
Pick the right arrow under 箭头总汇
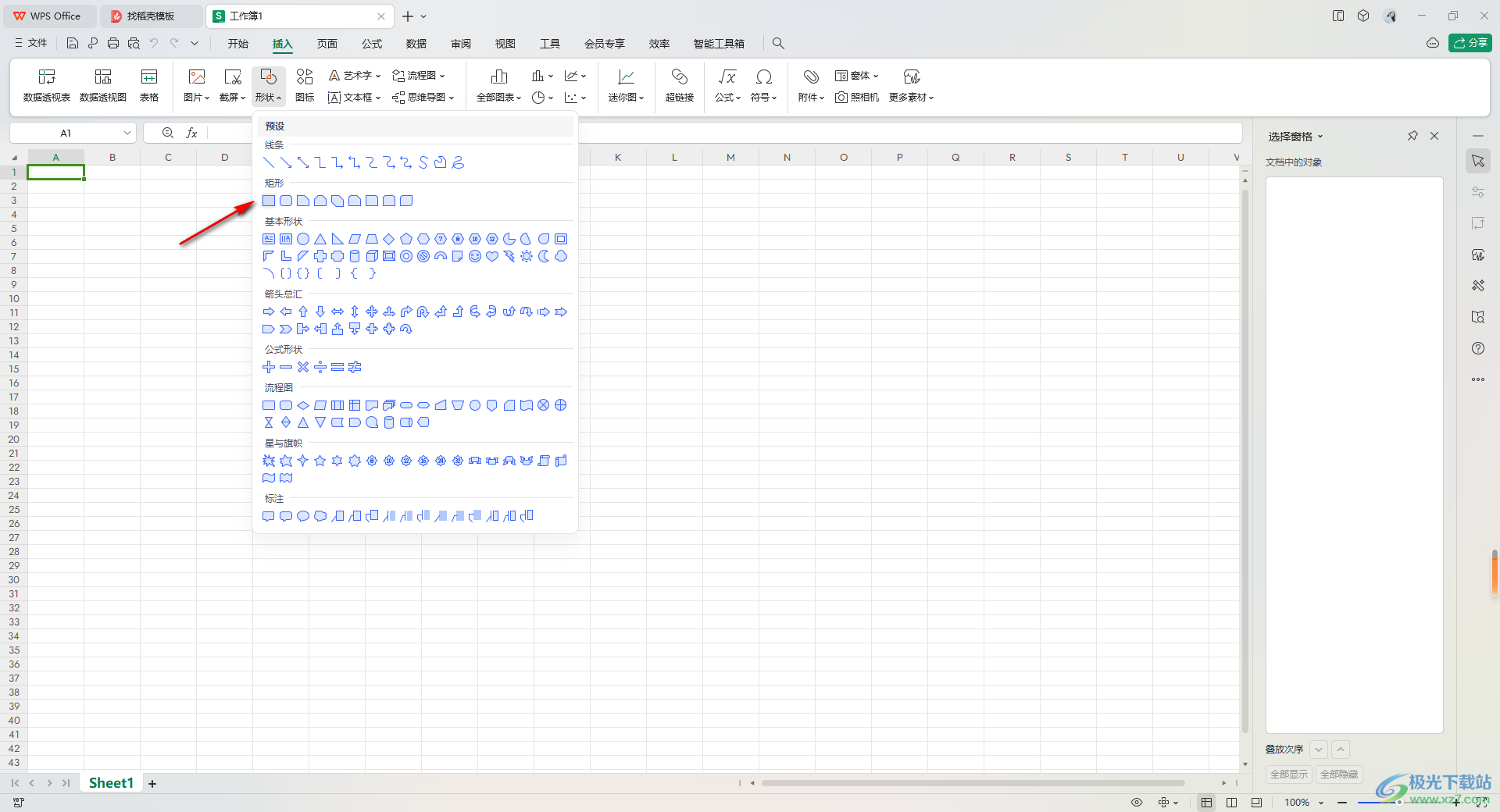(x=269, y=312)
